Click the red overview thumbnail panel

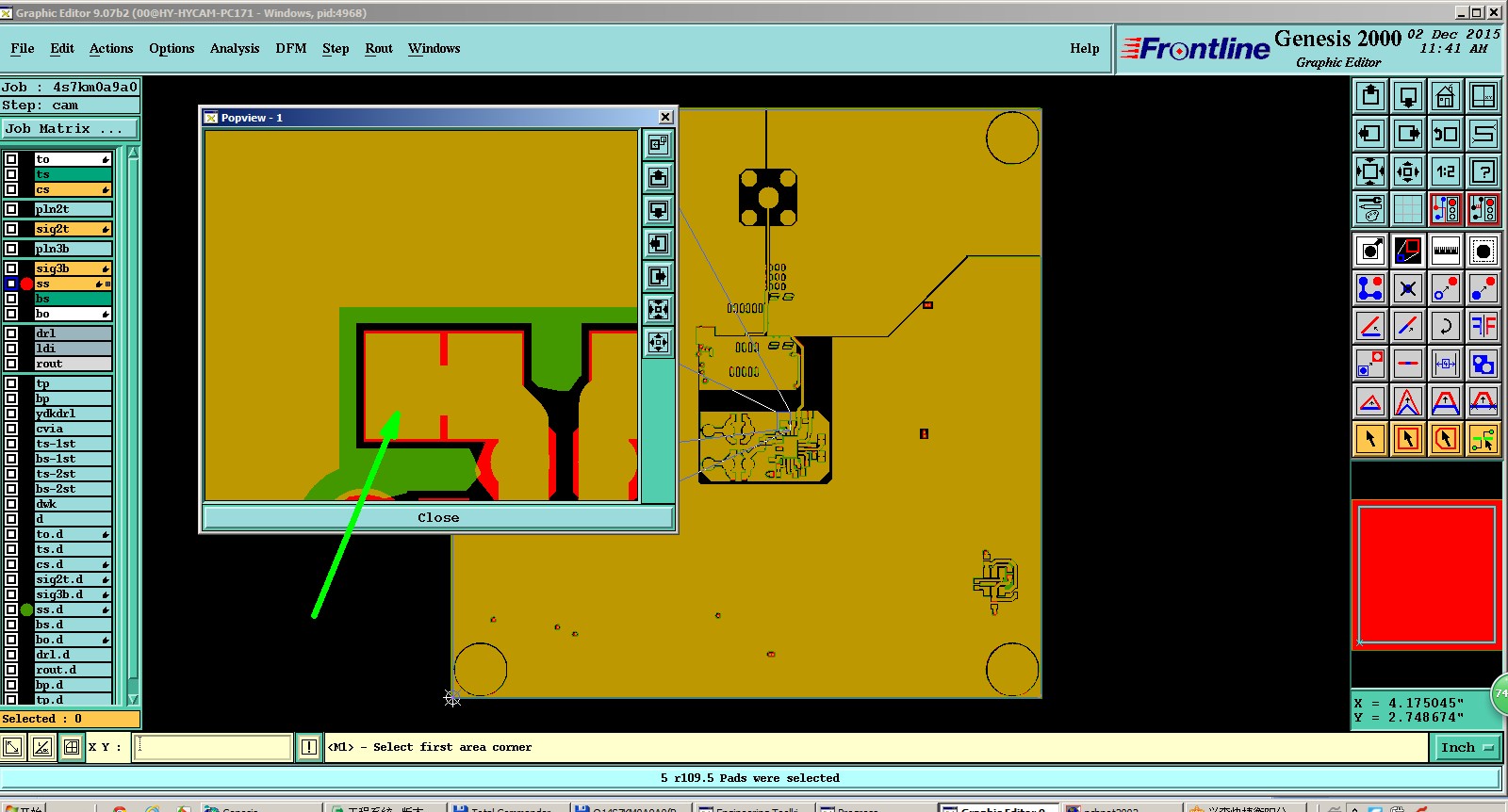1426,575
